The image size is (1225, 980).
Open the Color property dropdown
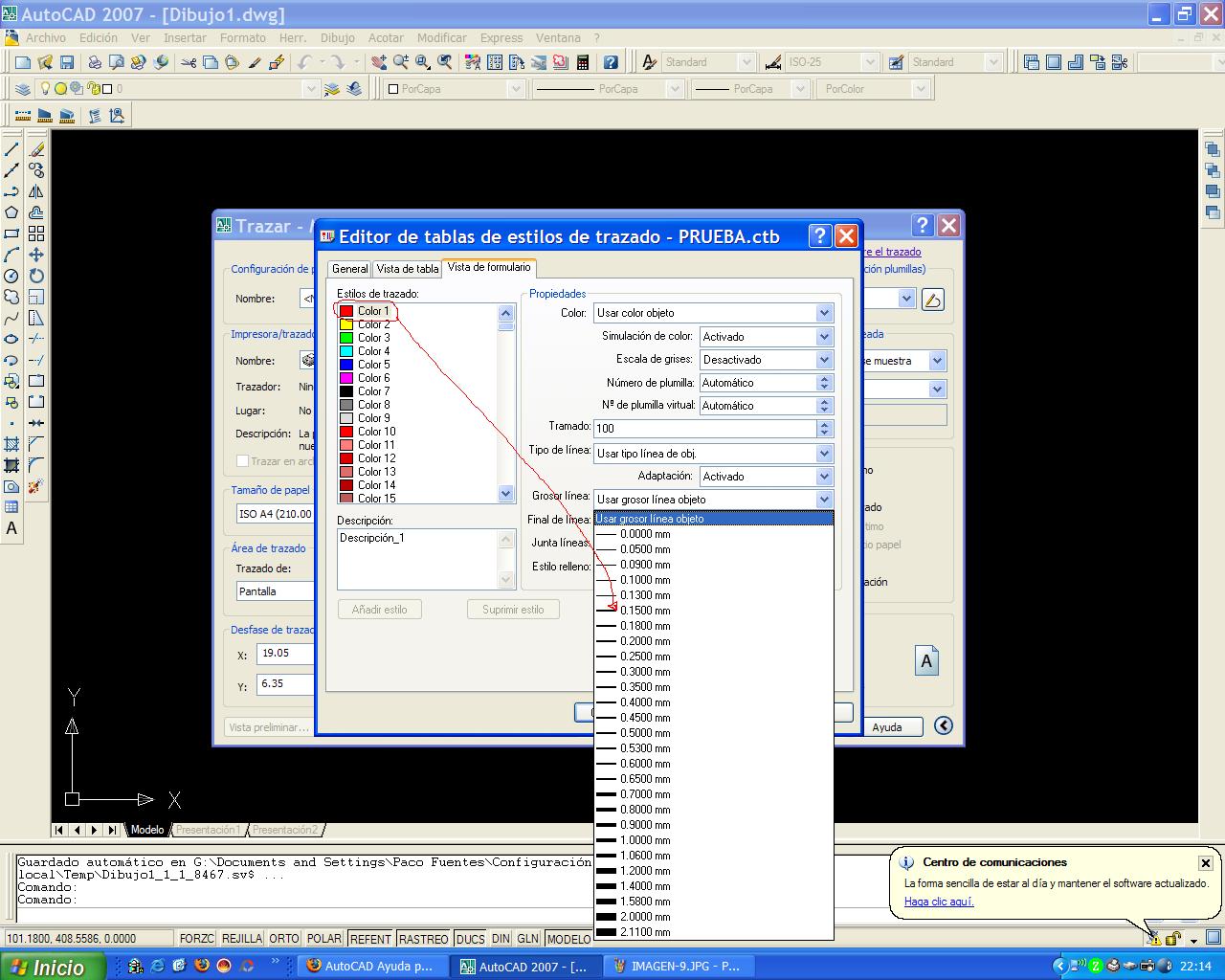click(x=824, y=313)
